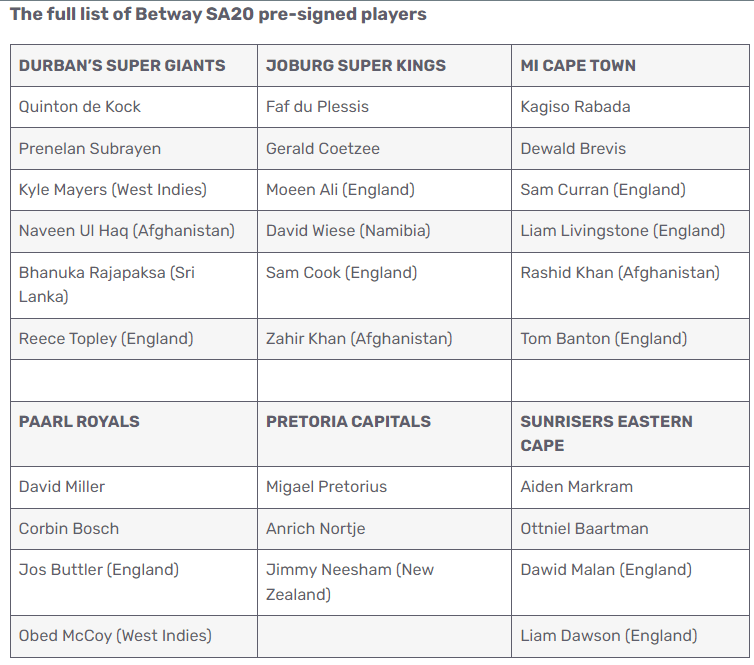Image resolution: width=754 pixels, height=665 pixels.
Task: Select the Sunrisers Eastern Cape header
Action: pos(630,434)
